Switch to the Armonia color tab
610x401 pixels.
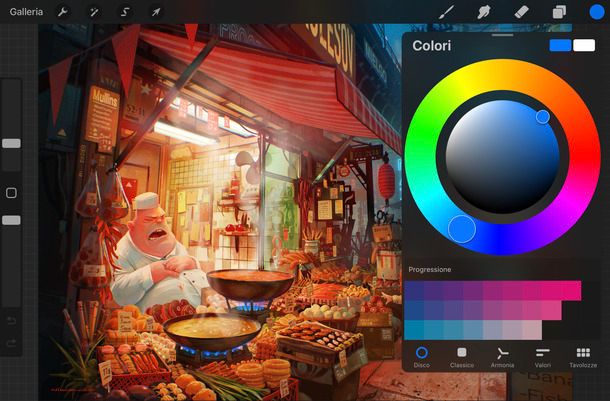(x=502, y=358)
